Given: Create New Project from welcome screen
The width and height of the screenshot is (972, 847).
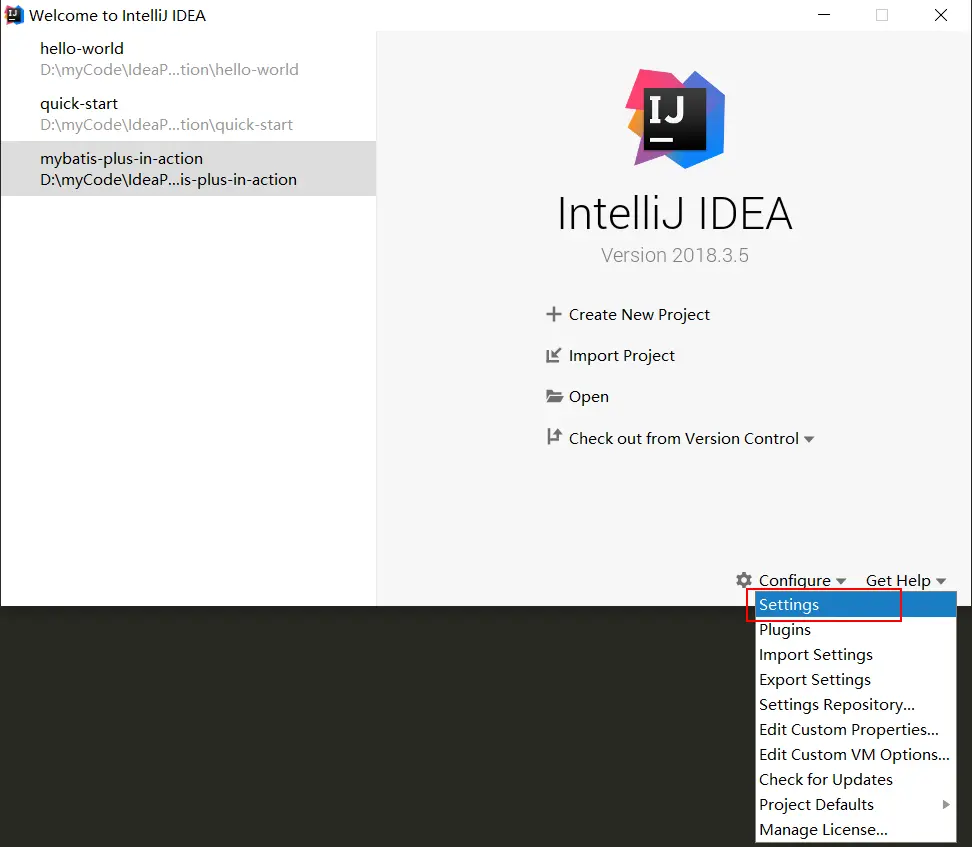Looking at the screenshot, I should pos(639,315).
